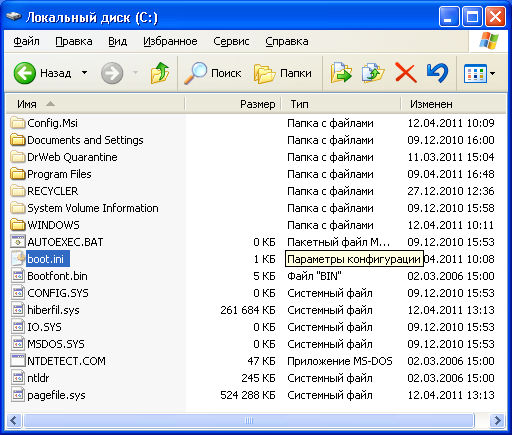The image size is (512, 435).
Task: Select the System Volume Information folder icon
Action: coord(18,208)
